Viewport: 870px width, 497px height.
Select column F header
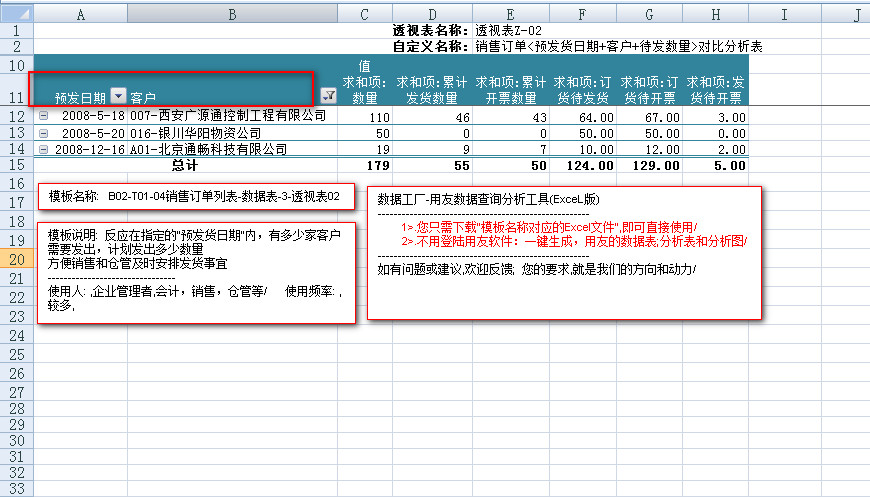click(x=582, y=13)
